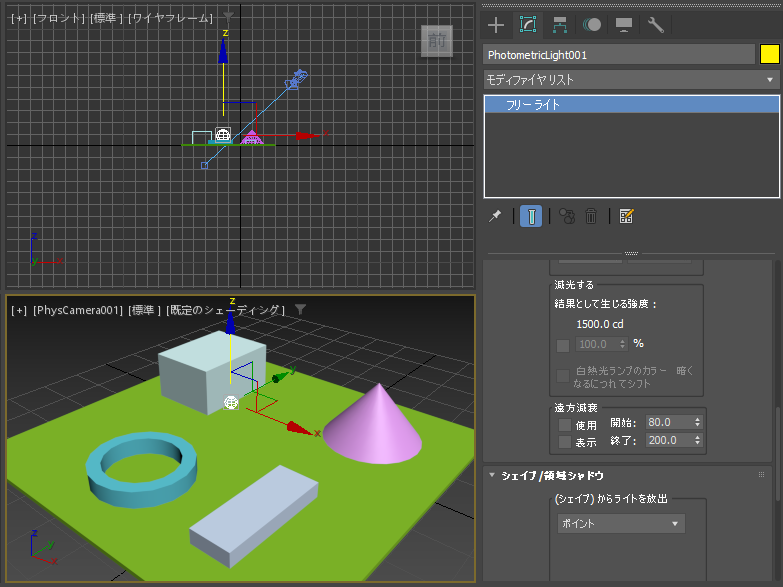Select フリー ライト in the modifier stack
The image size is (783, 587).
click(x=632, y=104)
